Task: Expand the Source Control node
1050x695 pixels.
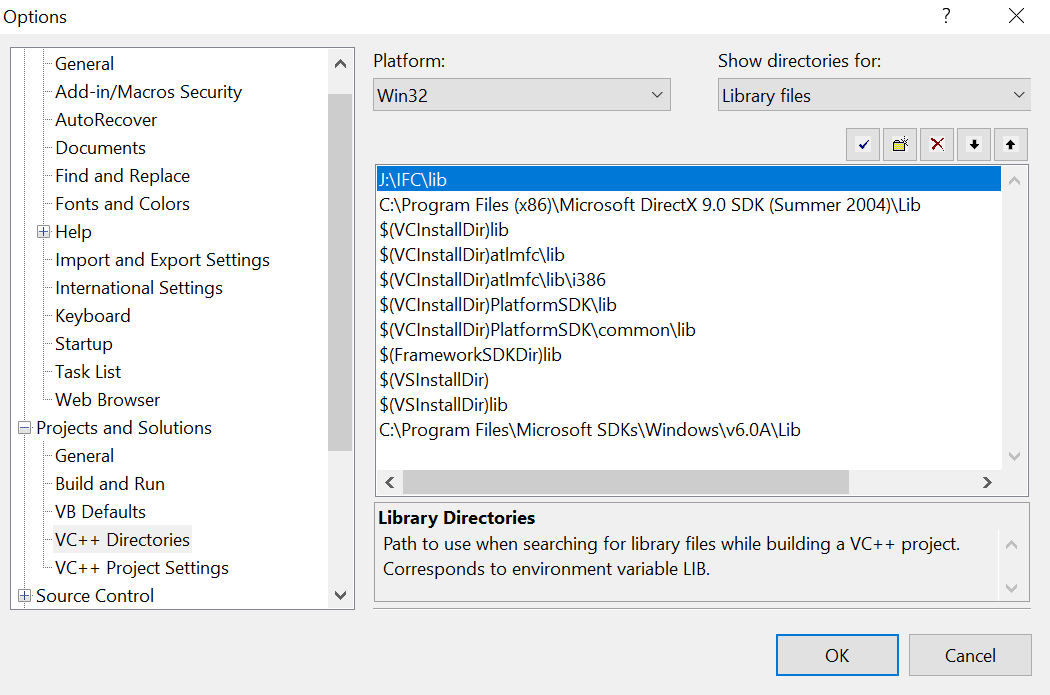Action: point(24,596)
